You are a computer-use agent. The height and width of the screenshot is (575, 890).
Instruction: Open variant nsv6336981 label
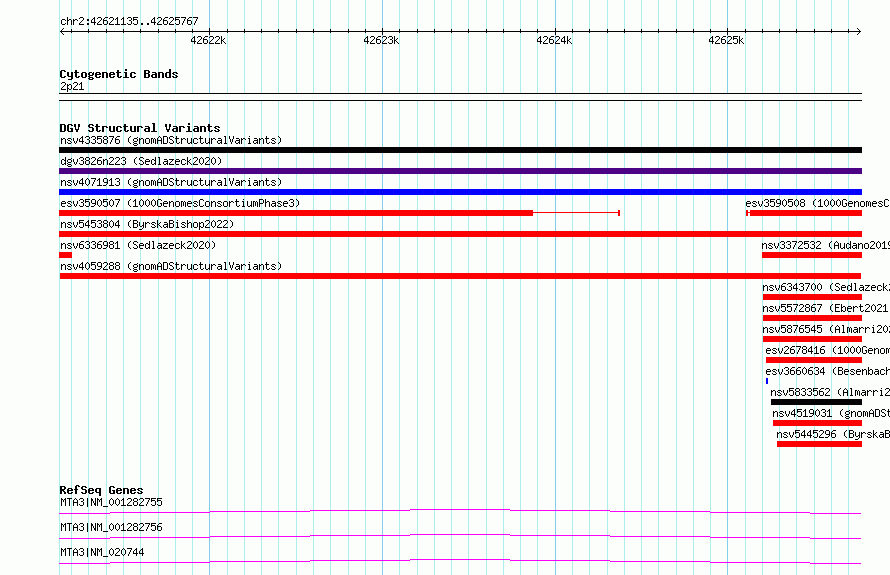click(138, 245)
